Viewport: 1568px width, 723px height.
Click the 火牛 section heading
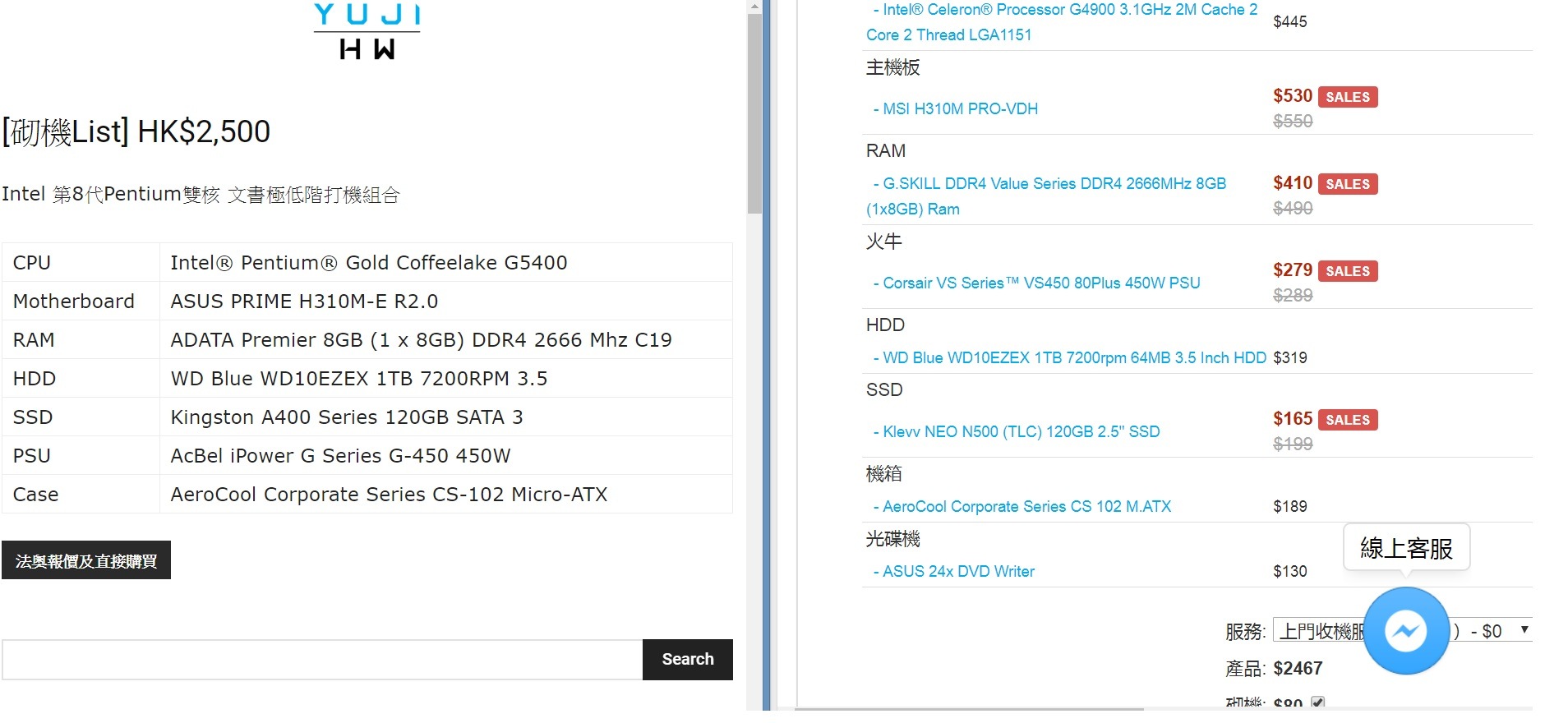pos(883,242)
